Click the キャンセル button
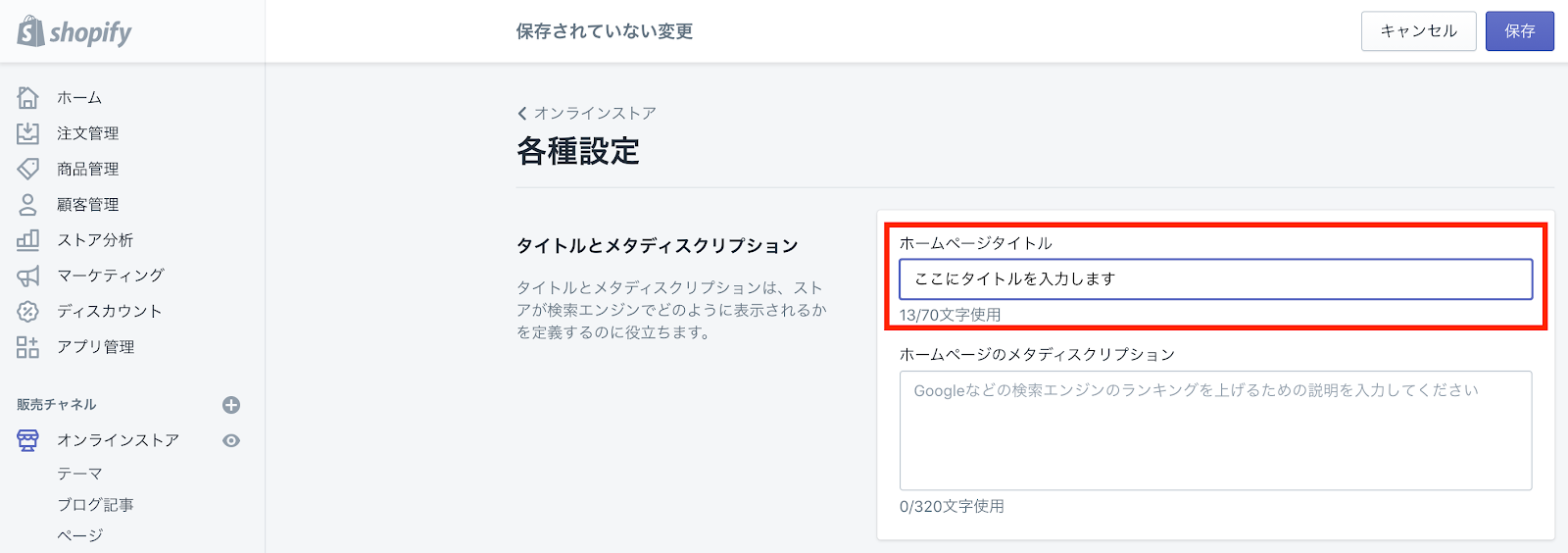The width and height of the screenshot is (1568, 553). click(1418, 31)
